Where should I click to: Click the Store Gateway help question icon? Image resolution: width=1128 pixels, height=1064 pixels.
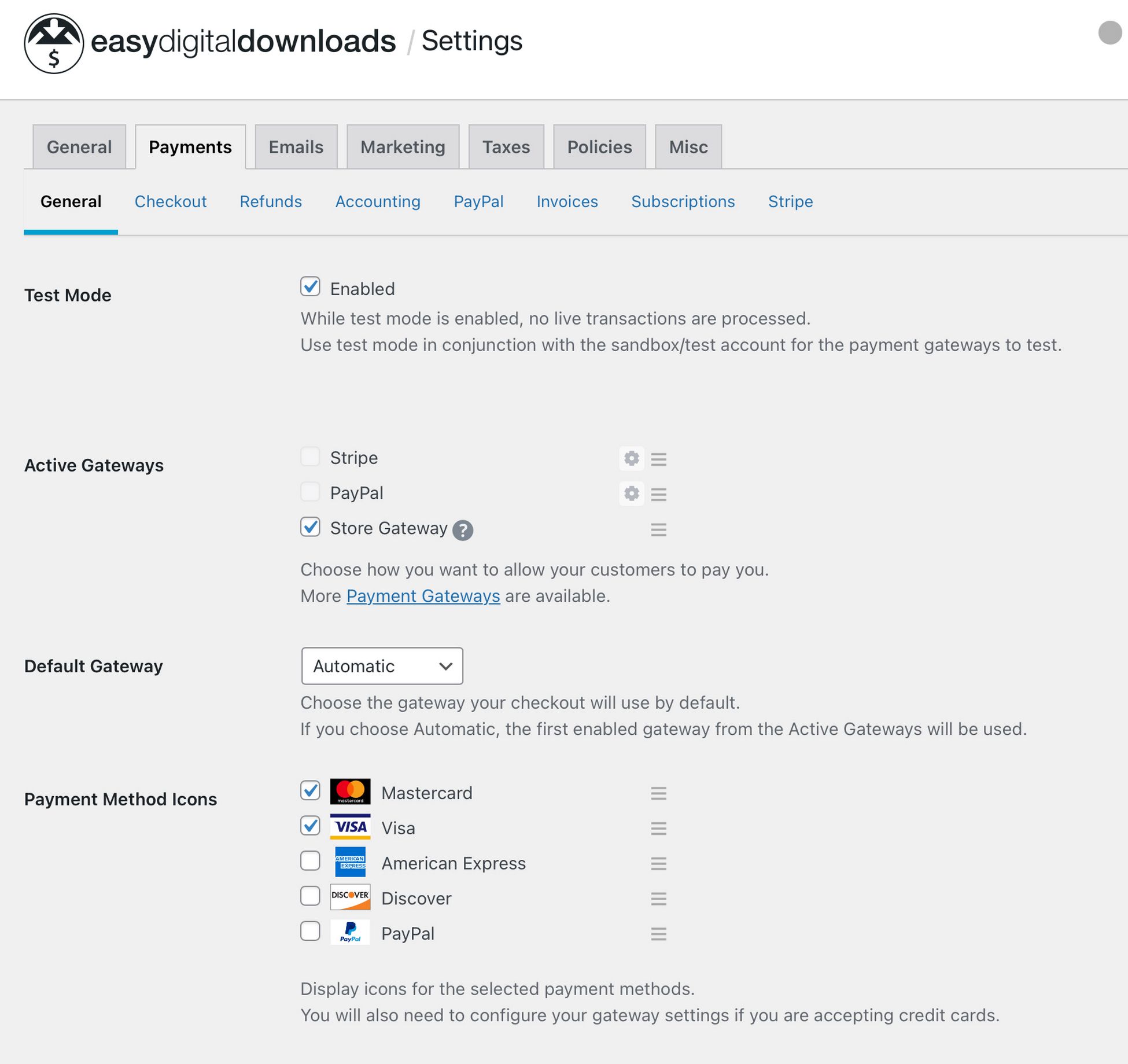click(x=463, y=530)
